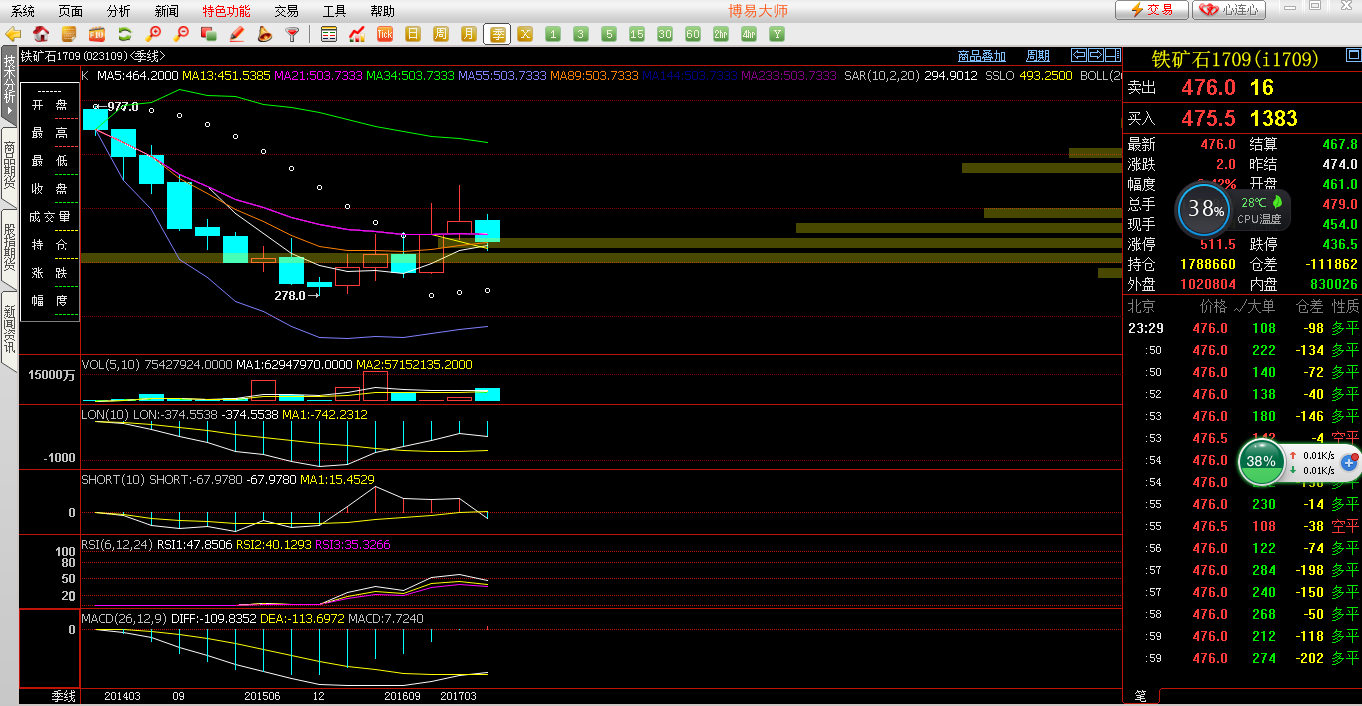This screenshot has height=706, width=1362.
Task: Open the 新闻 menu
Action: [167, 11]
